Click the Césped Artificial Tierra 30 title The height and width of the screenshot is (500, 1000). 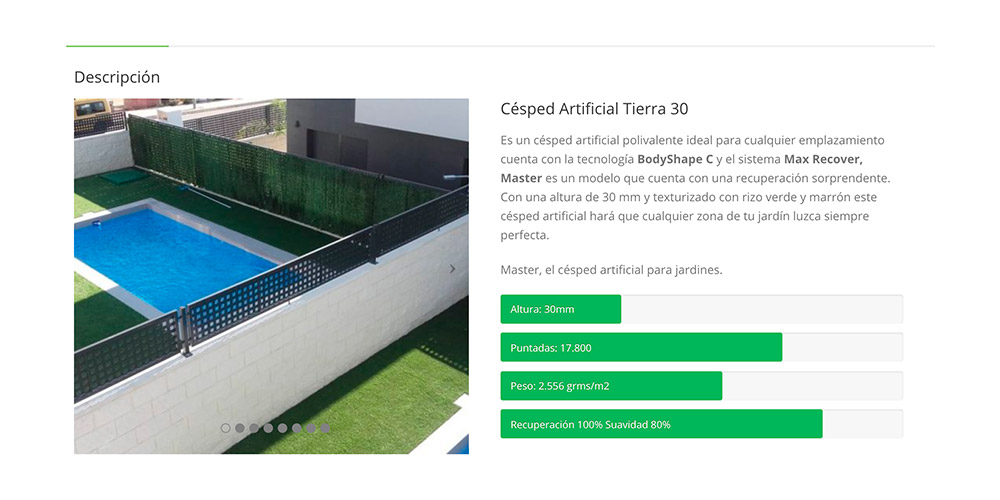pos(594,109)
